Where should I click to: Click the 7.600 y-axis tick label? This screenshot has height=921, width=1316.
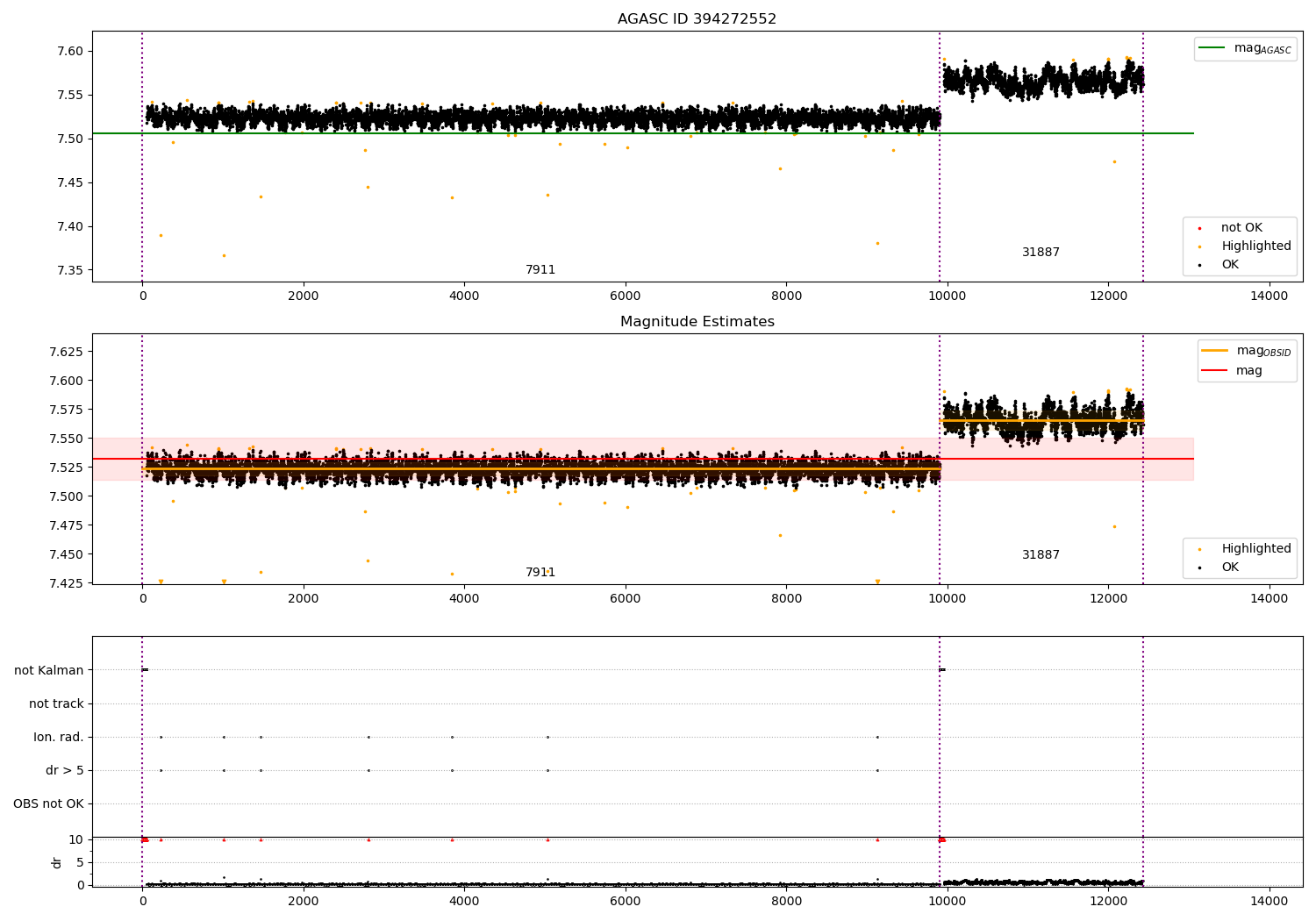[x=68, y=381]
